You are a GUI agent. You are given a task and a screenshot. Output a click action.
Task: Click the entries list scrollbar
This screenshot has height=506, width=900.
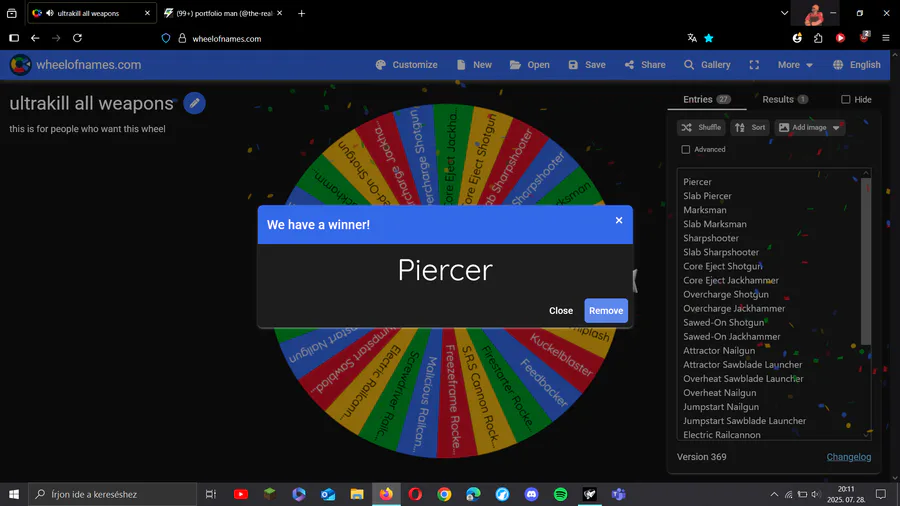(866, 261)
